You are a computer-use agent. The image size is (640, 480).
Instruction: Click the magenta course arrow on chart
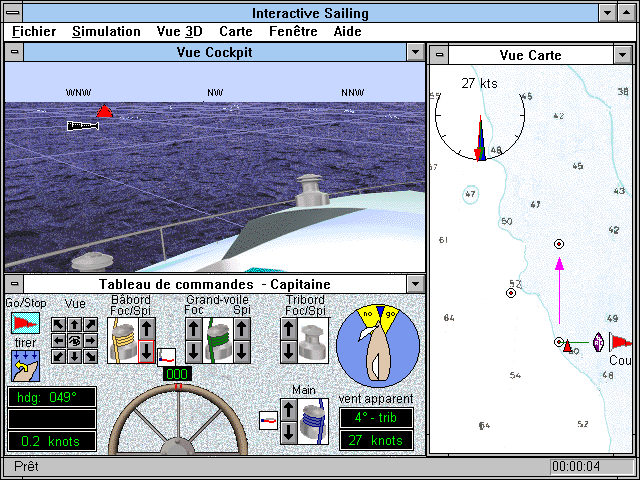[560, 291]
